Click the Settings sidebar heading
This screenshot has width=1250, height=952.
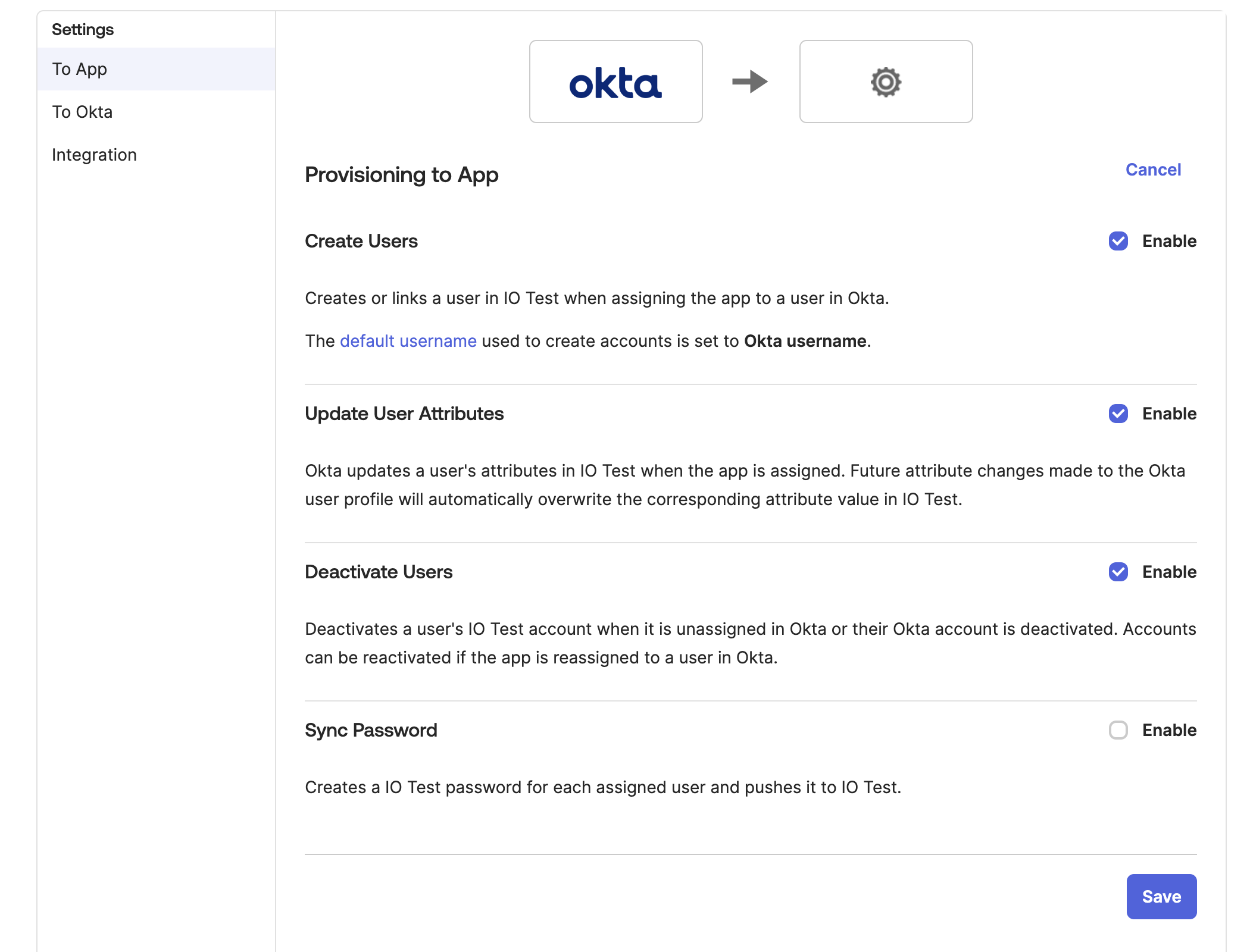pyautogui.click(x=83, y=30)
